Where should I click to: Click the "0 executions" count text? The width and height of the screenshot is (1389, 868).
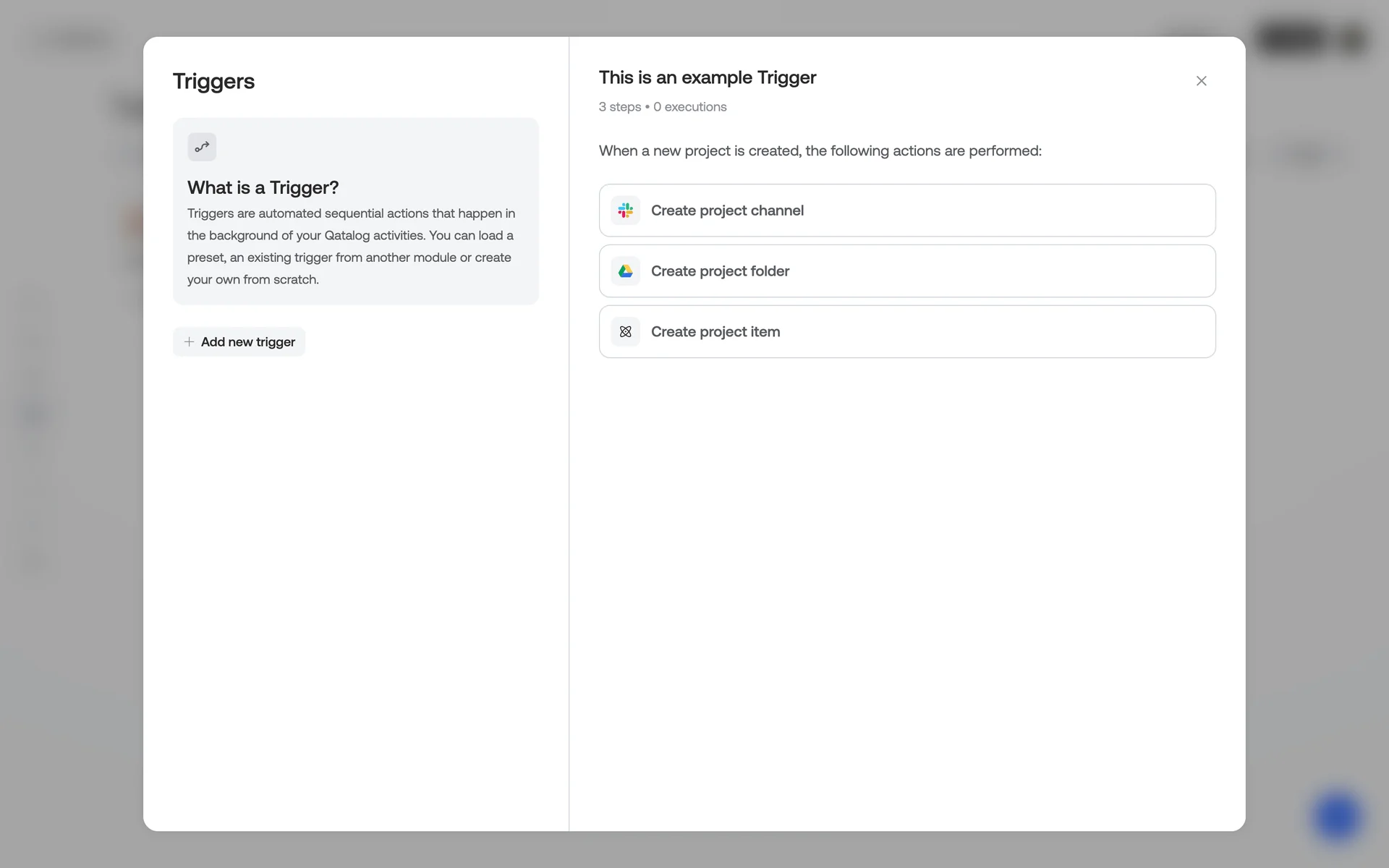click(689, 107)
